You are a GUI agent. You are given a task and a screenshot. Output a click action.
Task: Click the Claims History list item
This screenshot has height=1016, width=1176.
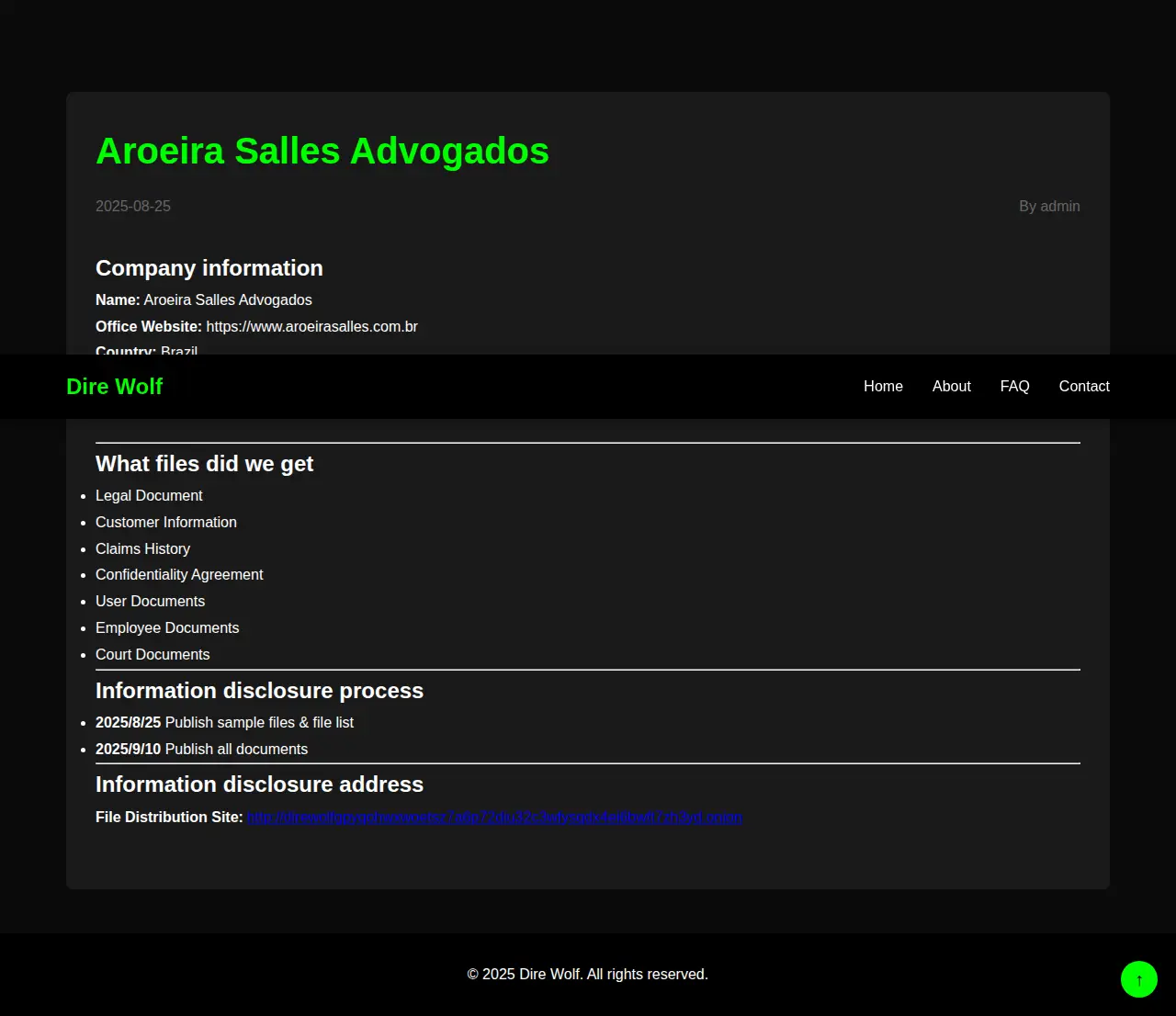click(142, 549)
